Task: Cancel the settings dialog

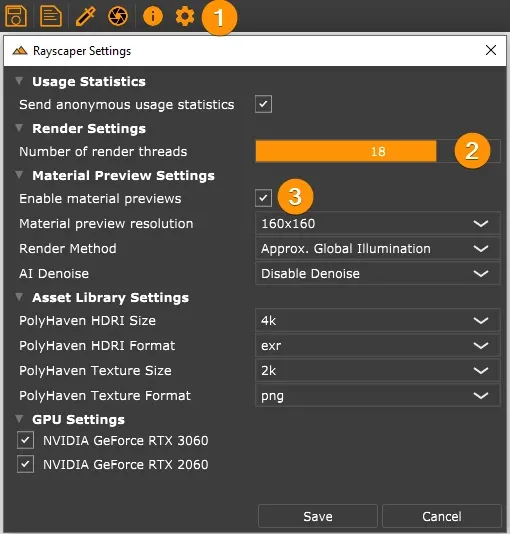Action: tap(442, 516)
